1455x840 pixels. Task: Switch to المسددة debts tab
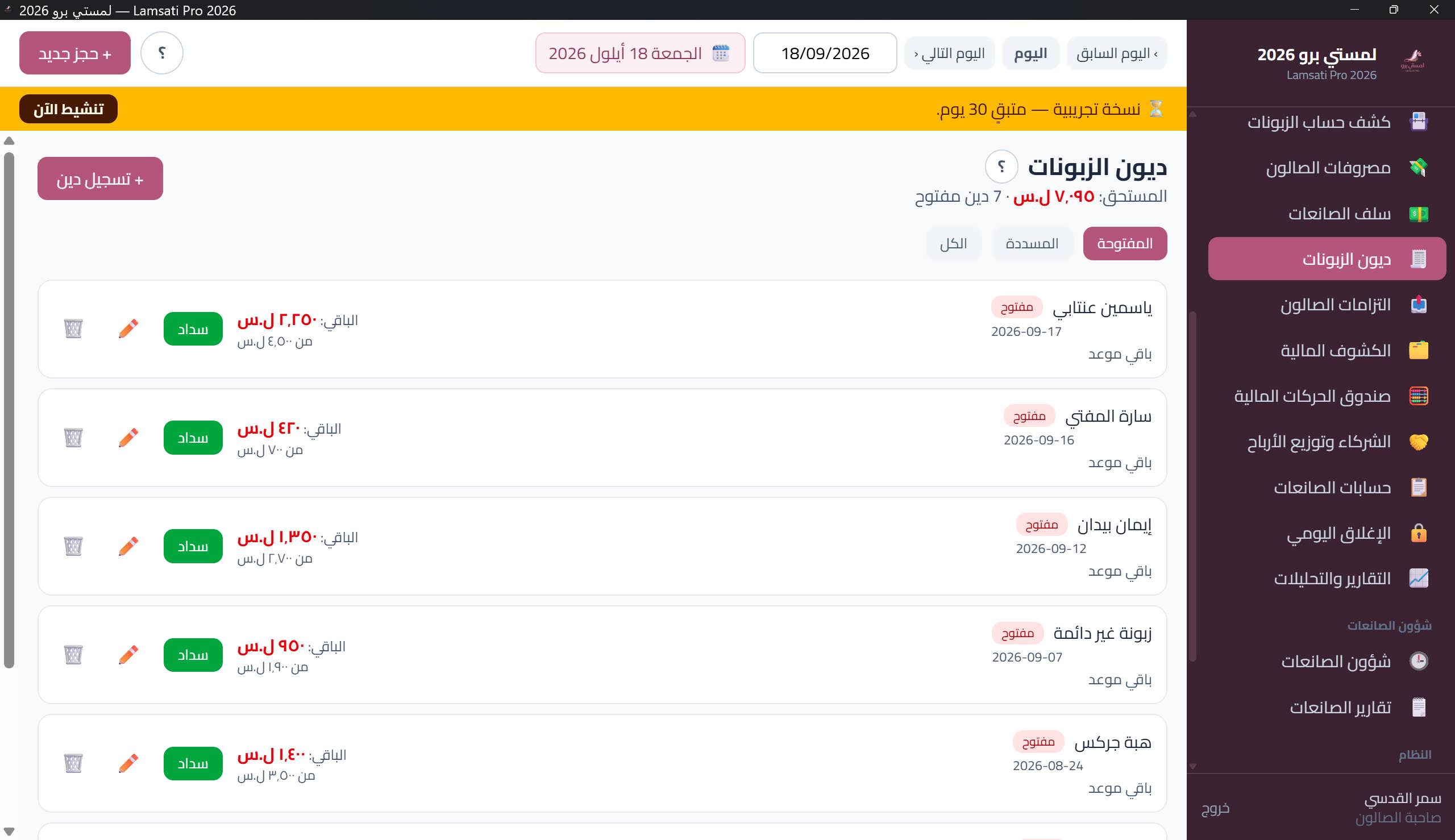(1032, 243)
